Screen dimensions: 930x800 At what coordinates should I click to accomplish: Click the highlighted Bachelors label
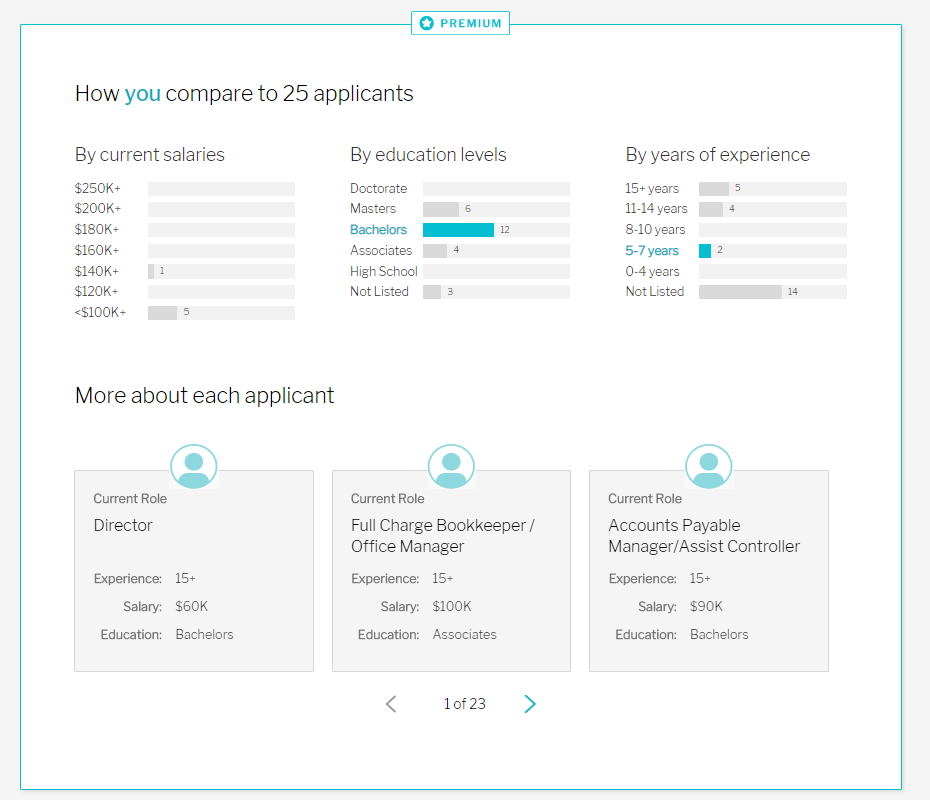tap(378, 230)
